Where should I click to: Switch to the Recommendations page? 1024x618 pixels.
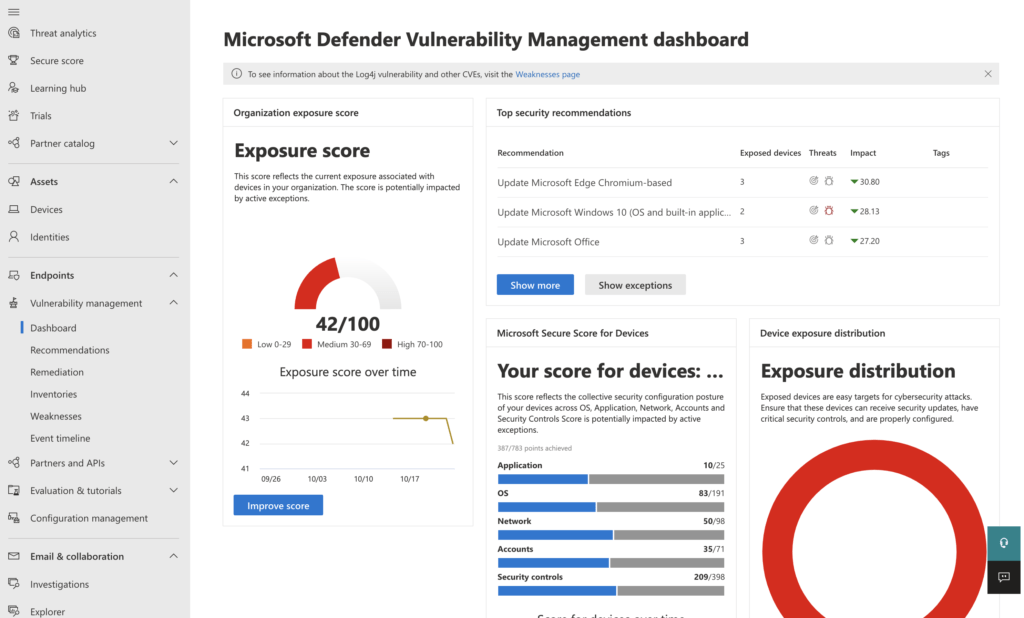coord(69,350)
